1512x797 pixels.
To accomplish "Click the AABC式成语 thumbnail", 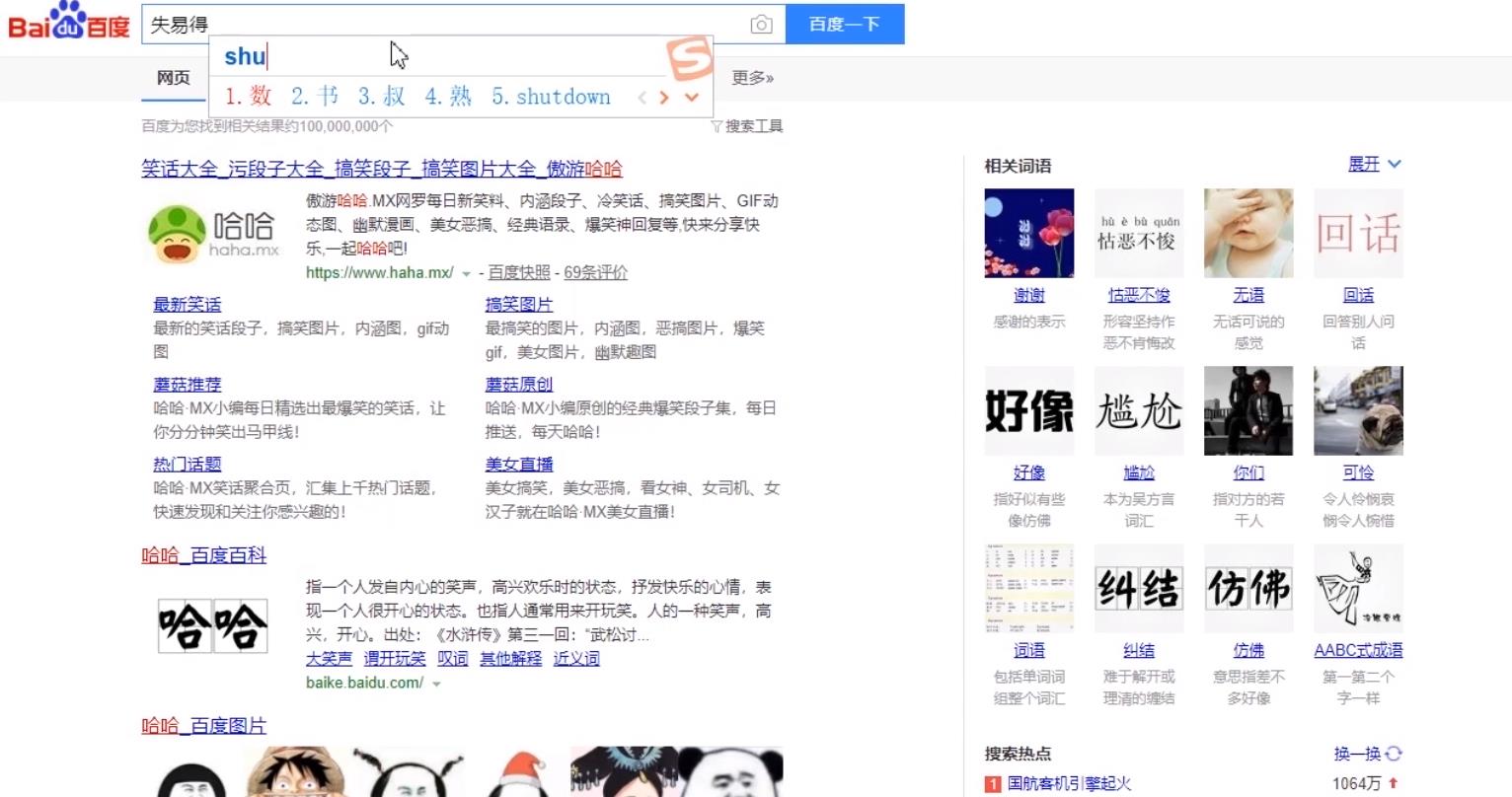I will pos(1358,588).
